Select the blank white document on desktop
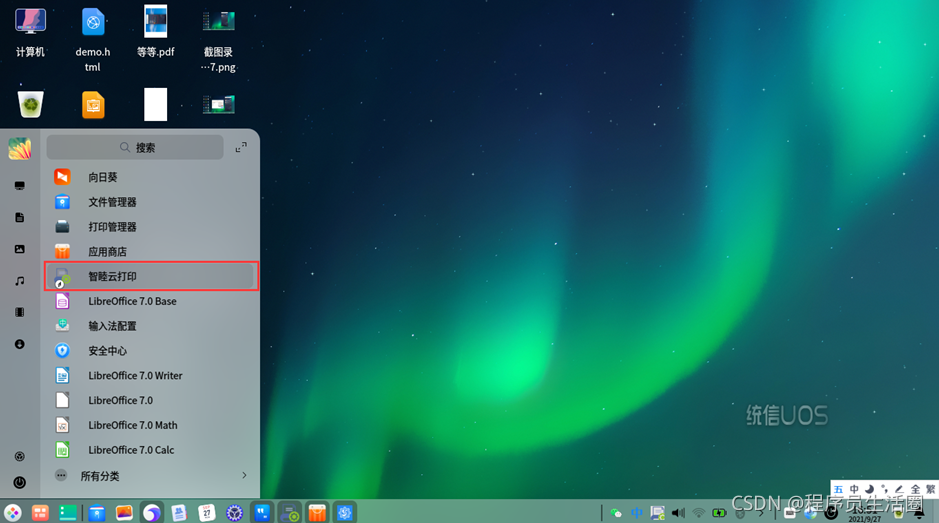This screenshot has height=523, width=939. tap(156, 104)
